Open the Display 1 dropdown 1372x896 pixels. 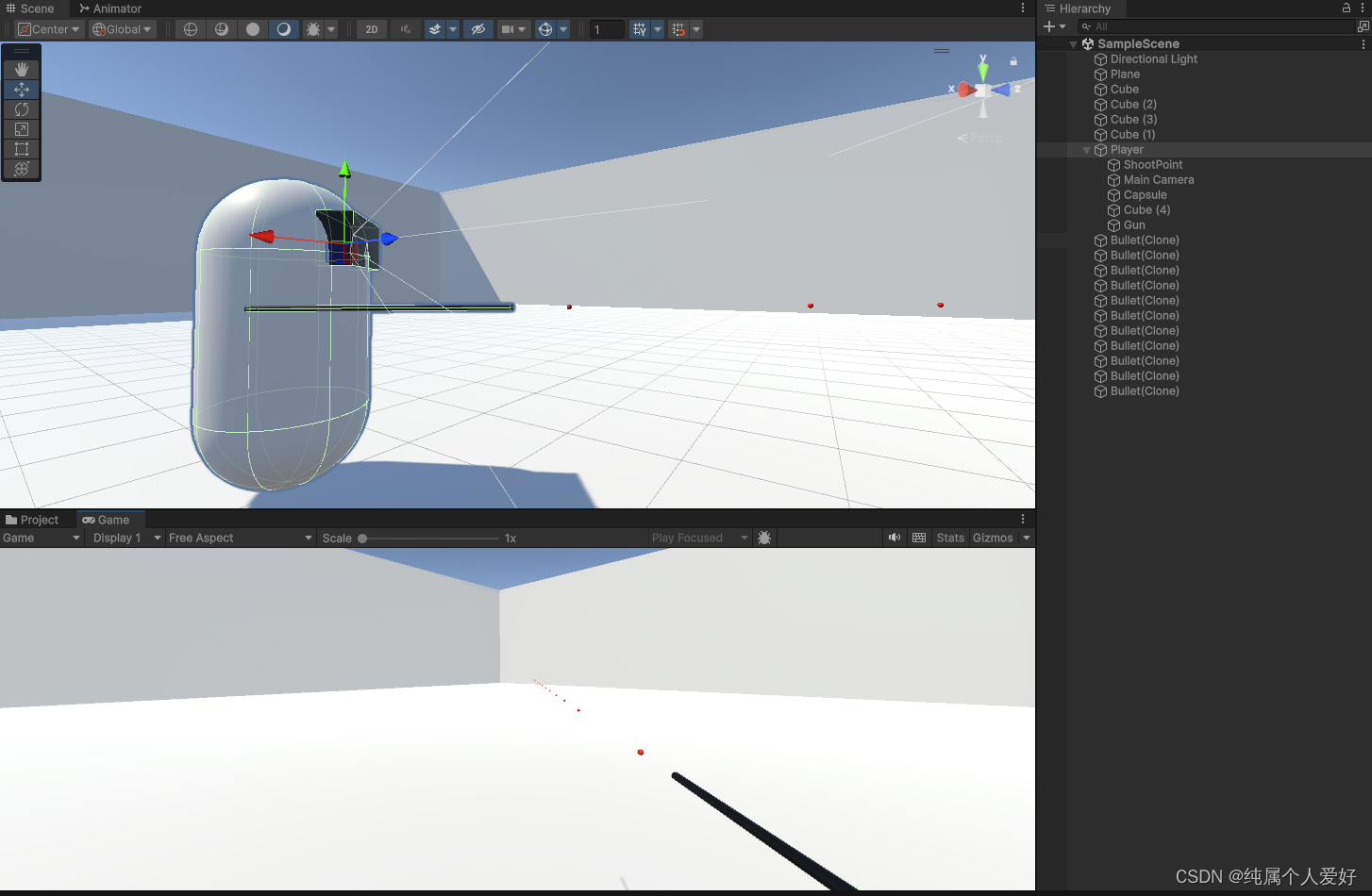(124, 538)
